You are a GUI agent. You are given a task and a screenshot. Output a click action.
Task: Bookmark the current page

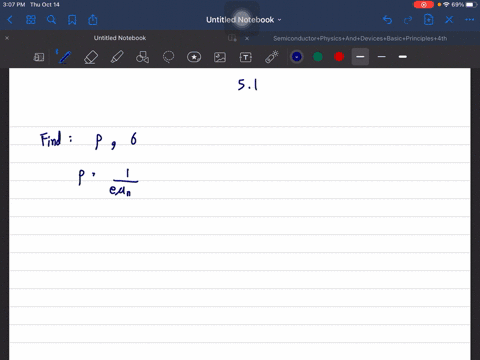pyautogui.click(x=72, y=20)
